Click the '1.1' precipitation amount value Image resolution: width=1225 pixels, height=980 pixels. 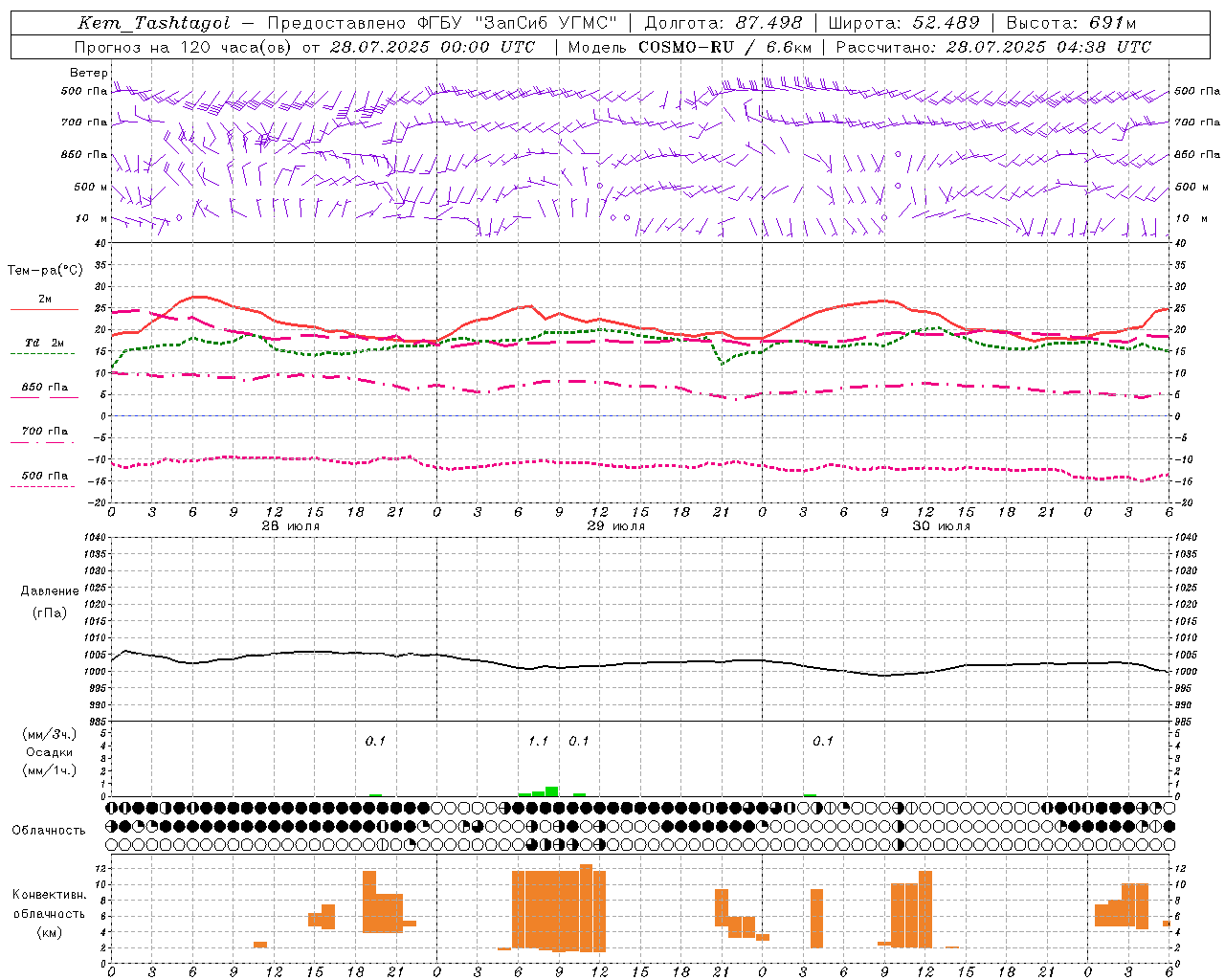point(539,741)
